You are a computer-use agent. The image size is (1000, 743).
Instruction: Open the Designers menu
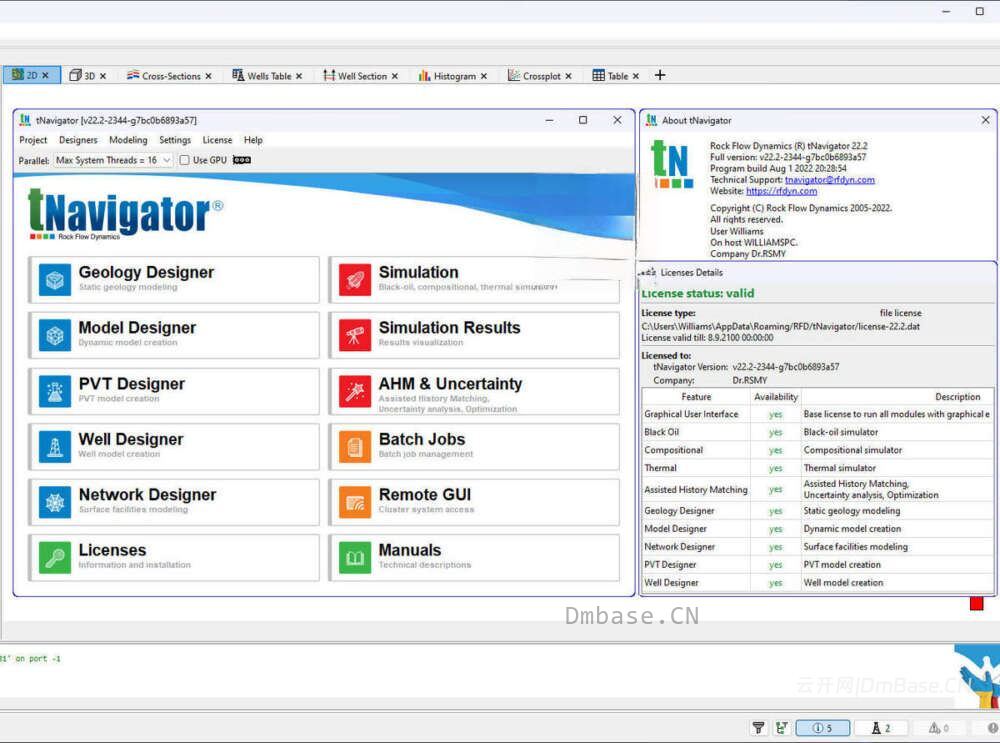pos(78,140)
